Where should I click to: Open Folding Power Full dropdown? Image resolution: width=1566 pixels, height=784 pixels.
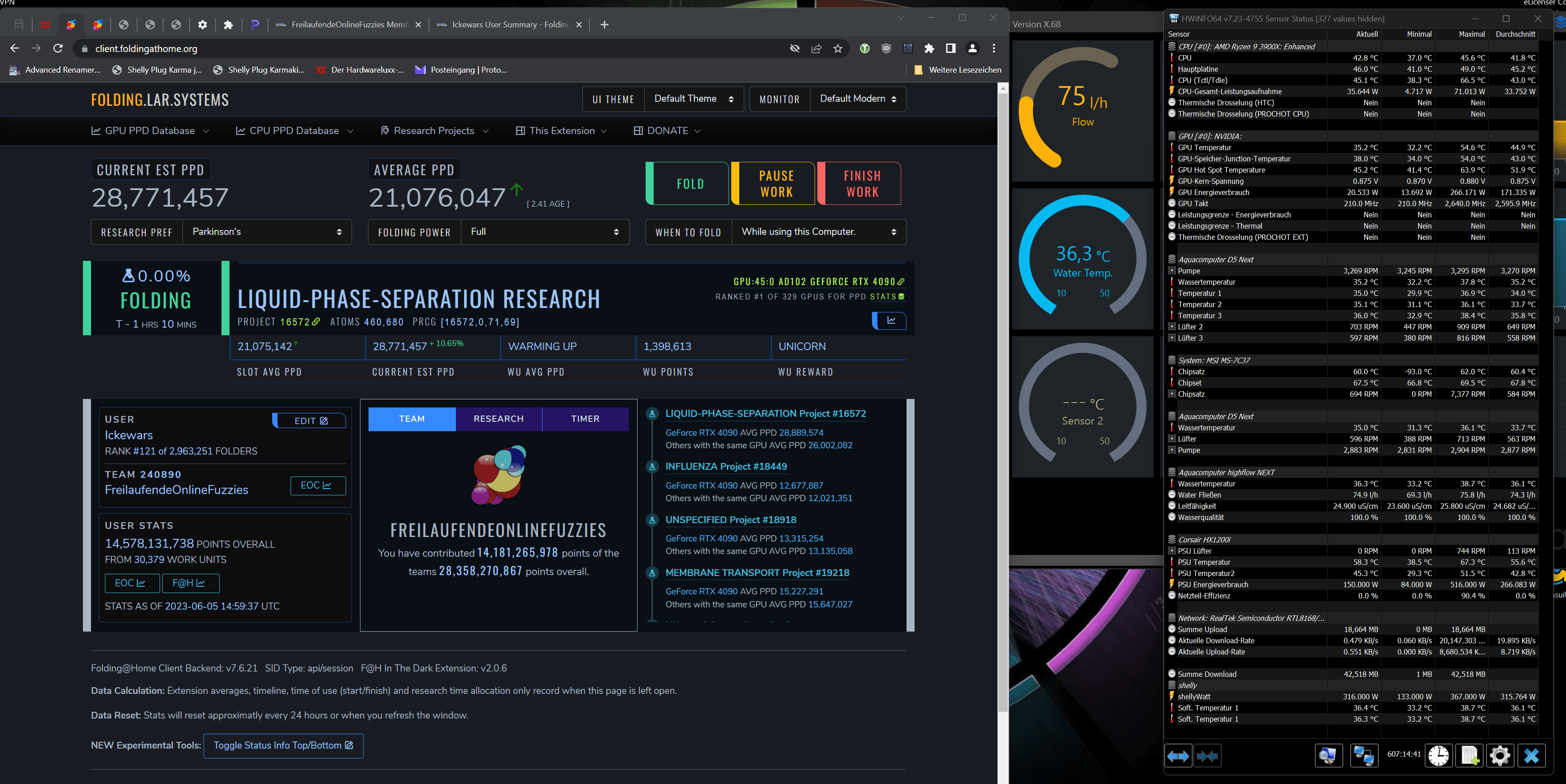pos(545,232)
